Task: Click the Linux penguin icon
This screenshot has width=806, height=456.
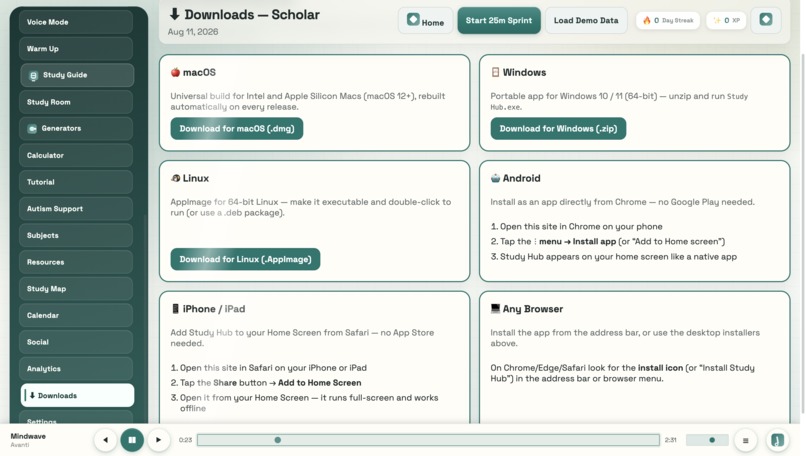Action: (x=175, y=178)
